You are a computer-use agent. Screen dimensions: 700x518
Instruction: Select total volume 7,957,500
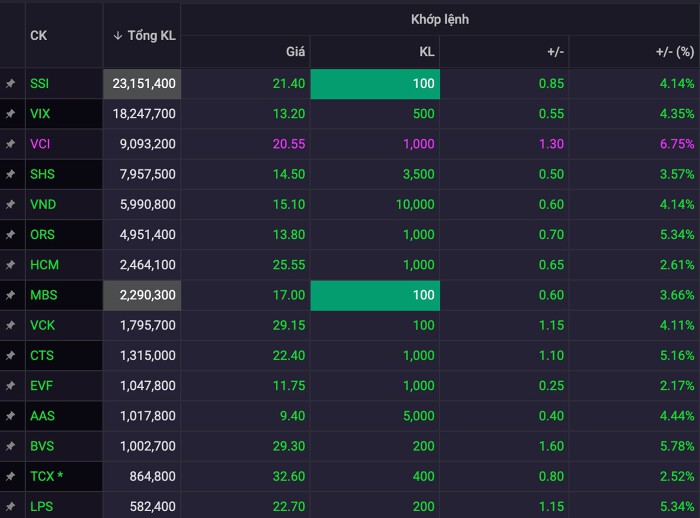tap(147, 174)
